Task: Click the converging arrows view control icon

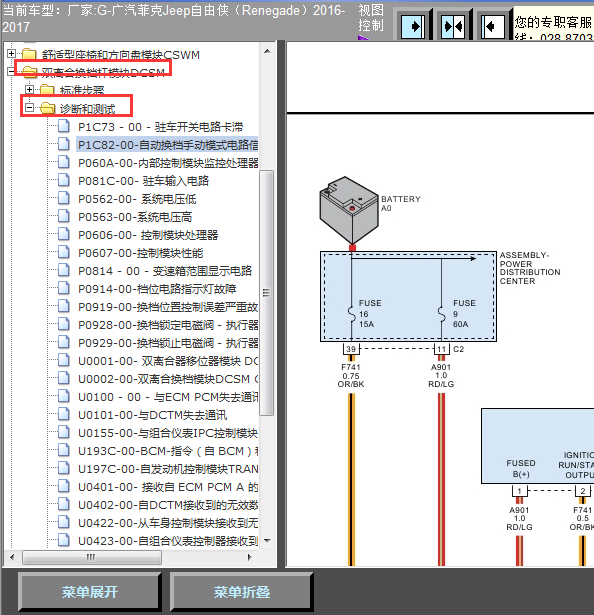Action: coord(453,27)
